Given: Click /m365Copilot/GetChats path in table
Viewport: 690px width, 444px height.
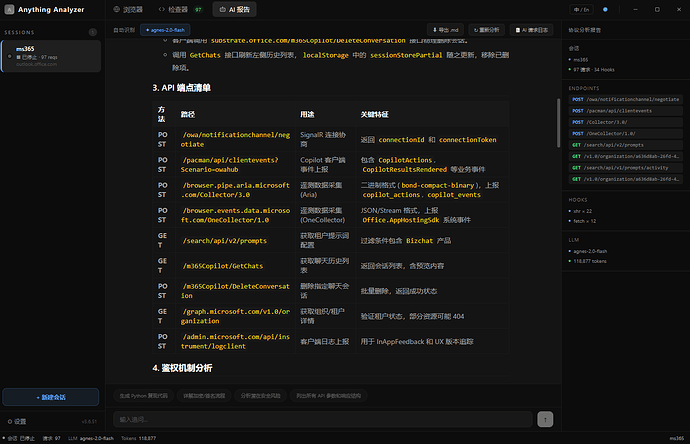Looking at the screenshot, I should point(223,266).
